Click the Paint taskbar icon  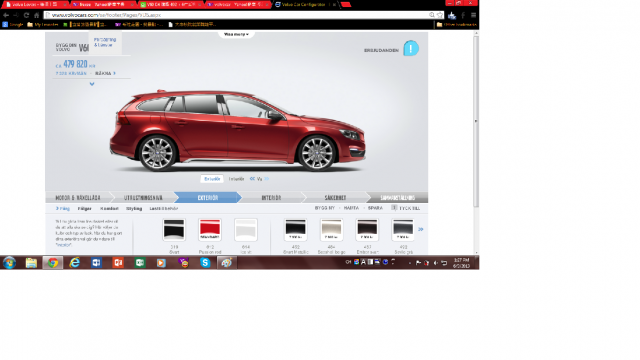227,262
